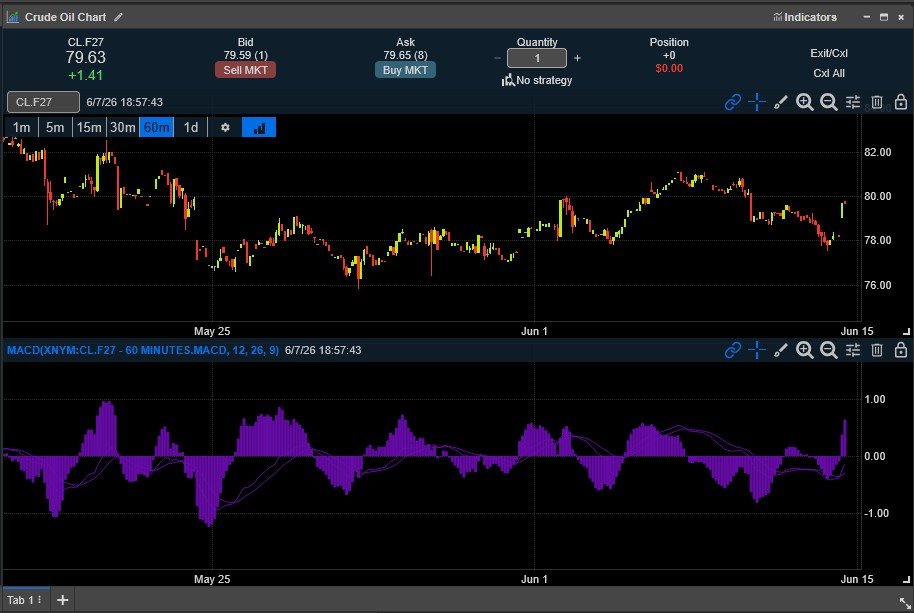
Task: Click the Crude Oil Chart title icon
Action: [x=12, y=17]
